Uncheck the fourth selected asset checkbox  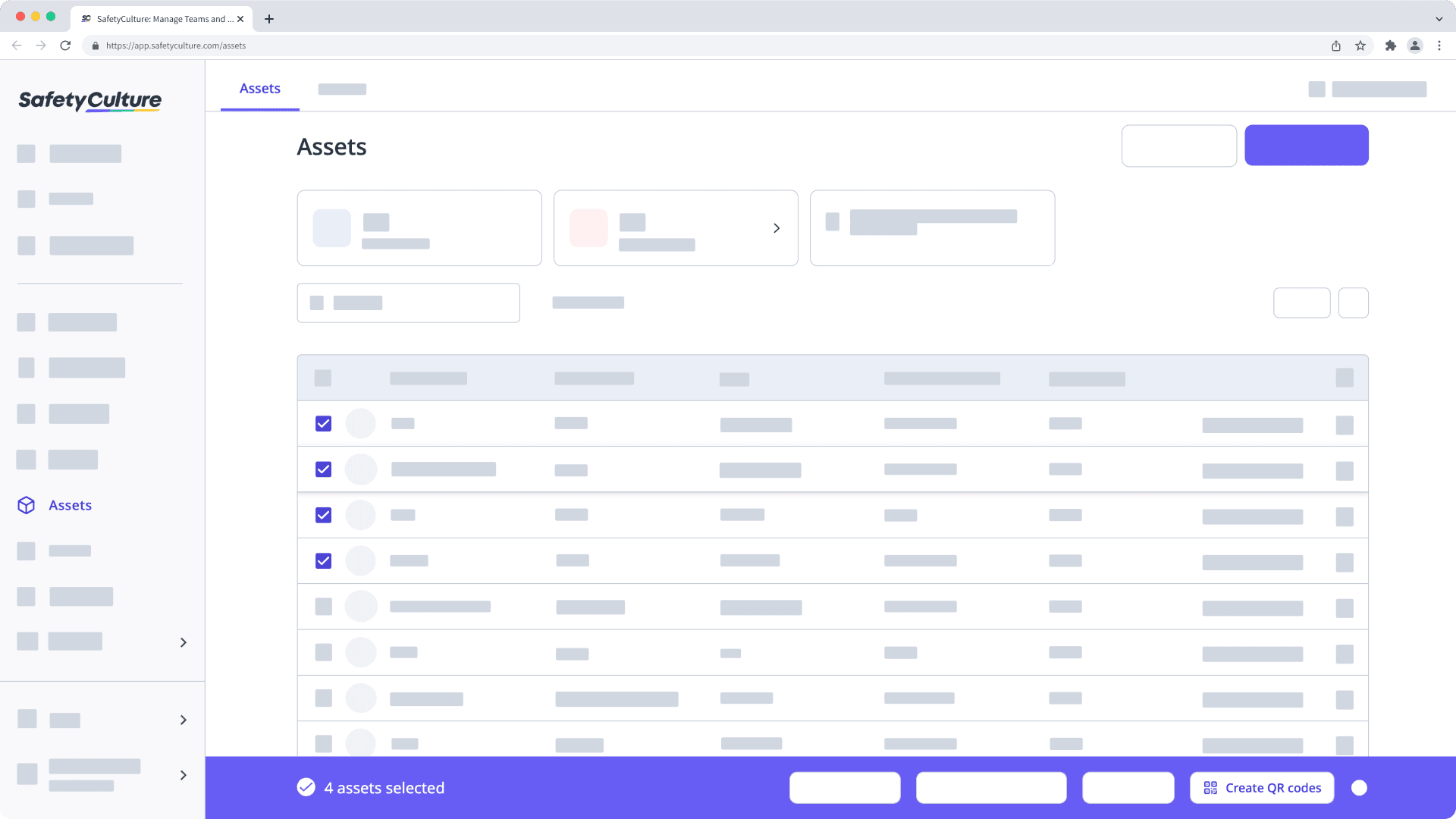[324, 561]
